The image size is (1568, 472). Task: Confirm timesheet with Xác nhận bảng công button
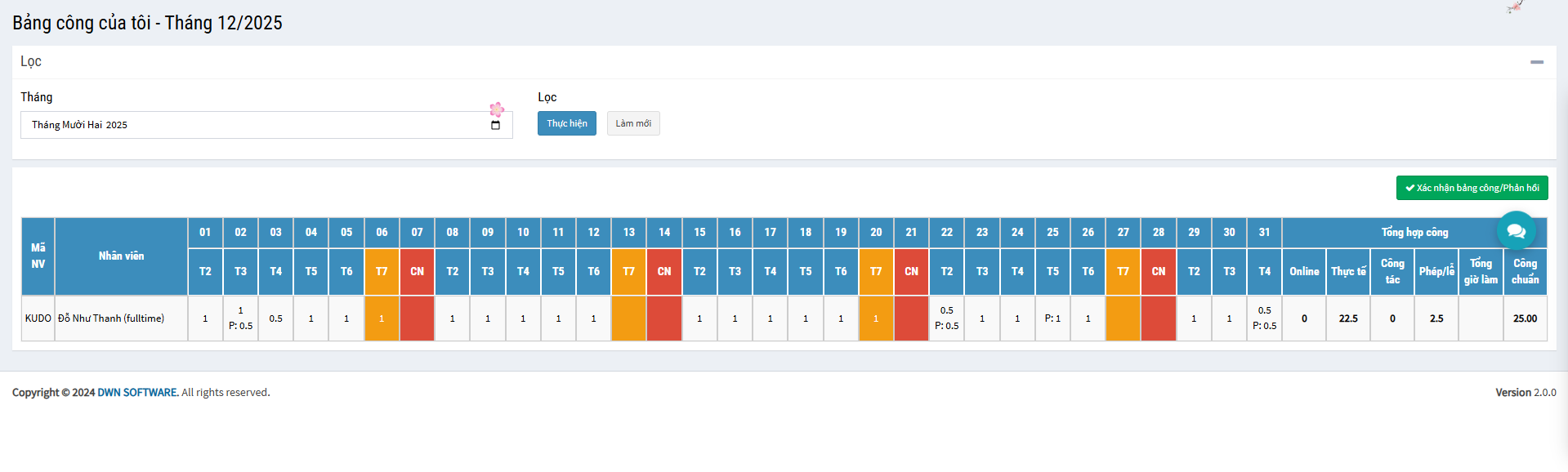[x=1471, y=188]
